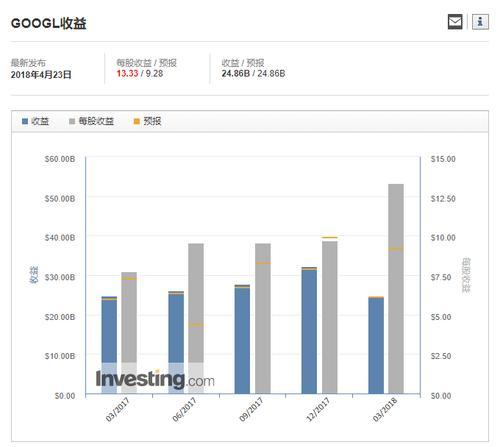Screen dimensions: 500x447
Task: Click the blue revenue bar for 12/2017
Action: [x=309, y=330]
